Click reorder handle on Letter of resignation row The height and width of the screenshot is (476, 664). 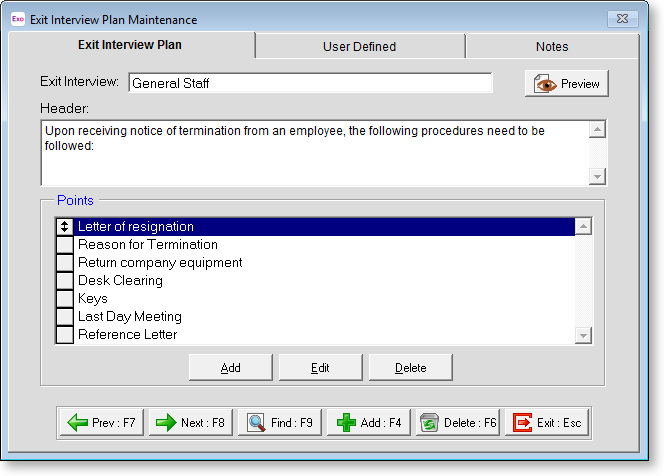(x=65, y=227)
